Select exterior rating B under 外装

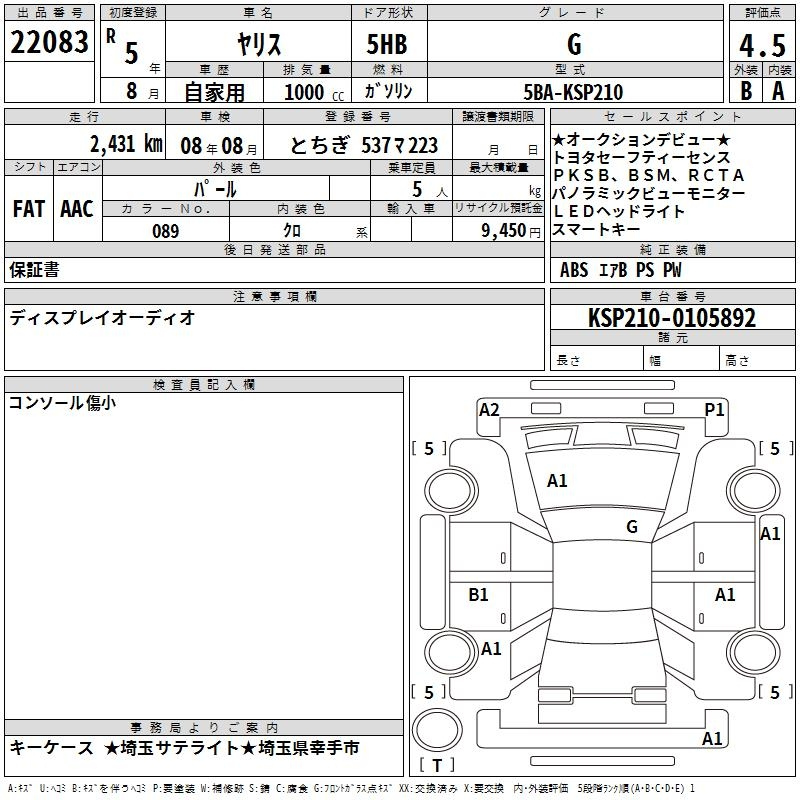coord(746,91)
